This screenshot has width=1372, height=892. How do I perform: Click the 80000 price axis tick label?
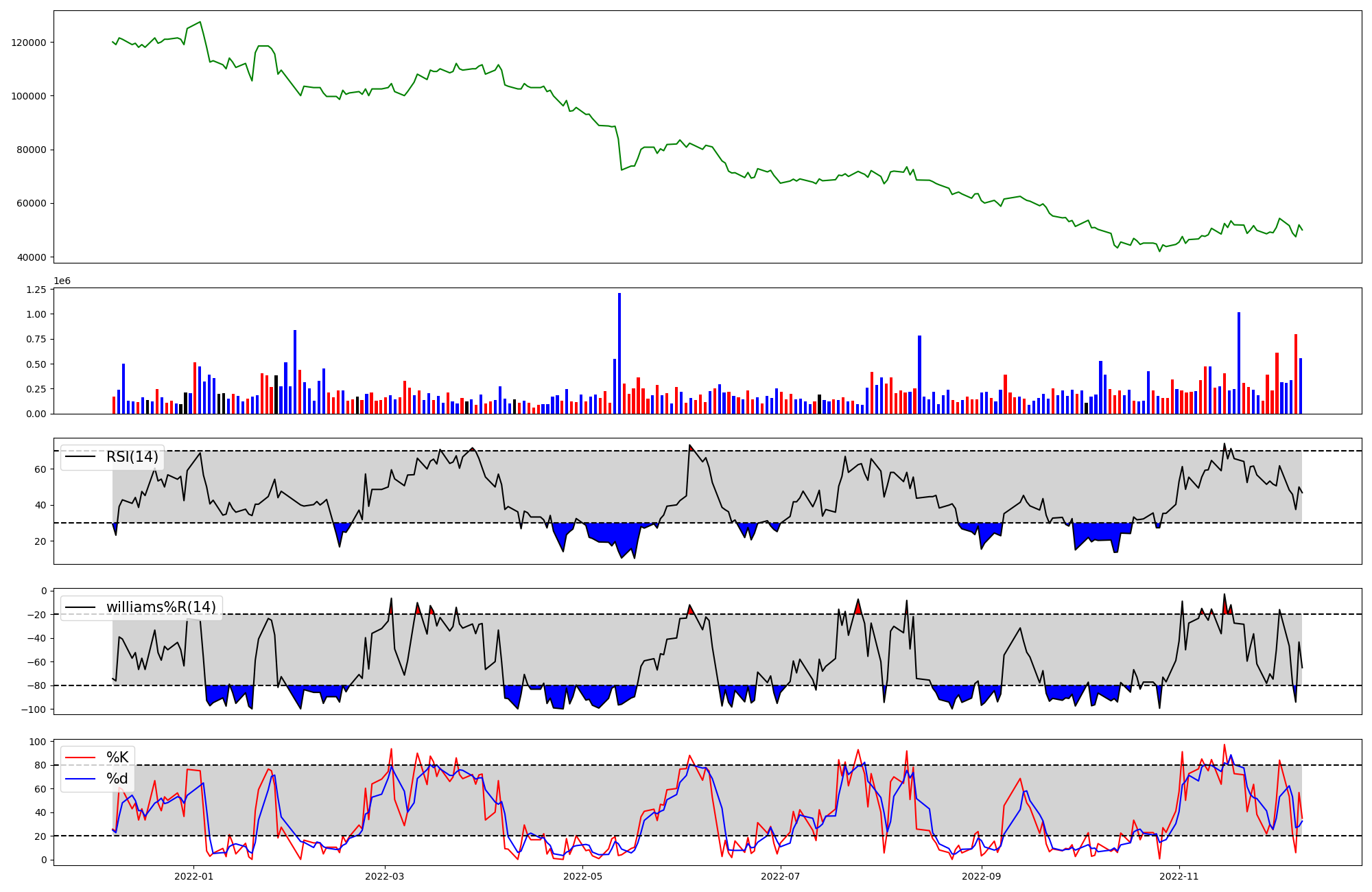[x=32, y=150]
